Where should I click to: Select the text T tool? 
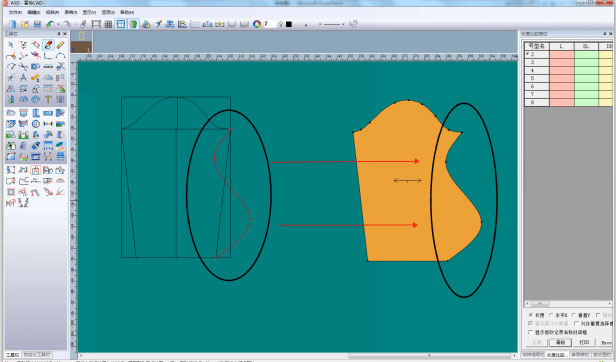tap(48, 99)
